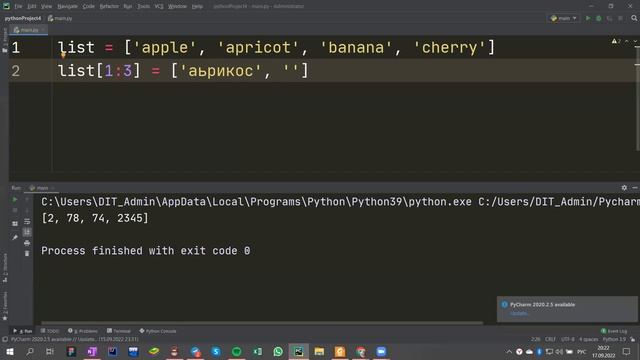
Task: Open the TODO tool window tab
Action: coord(50,331)
